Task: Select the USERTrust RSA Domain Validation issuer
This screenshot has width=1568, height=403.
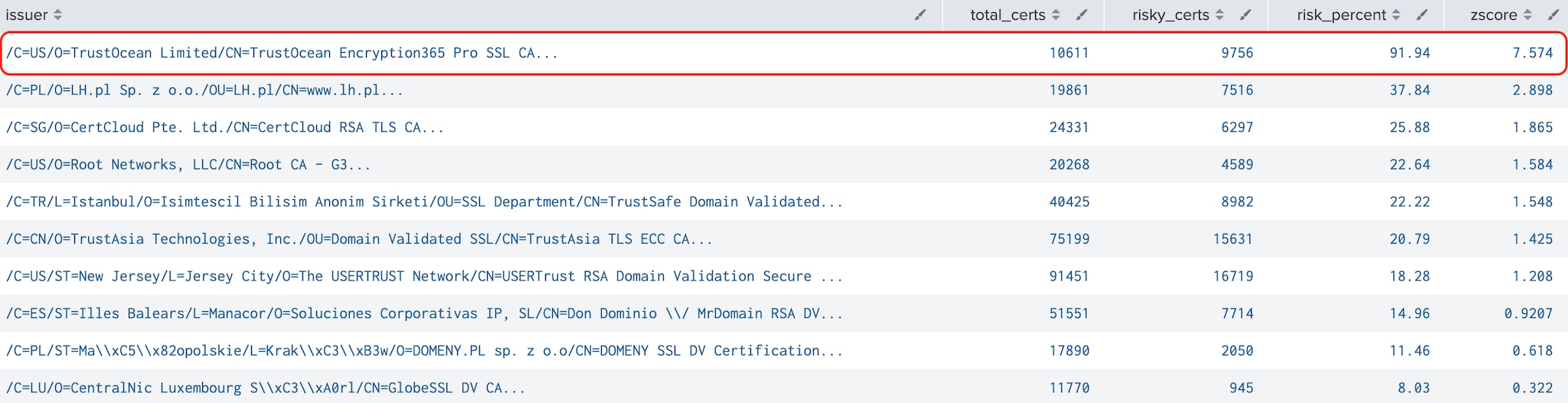Action: click(x=424, y=276)
